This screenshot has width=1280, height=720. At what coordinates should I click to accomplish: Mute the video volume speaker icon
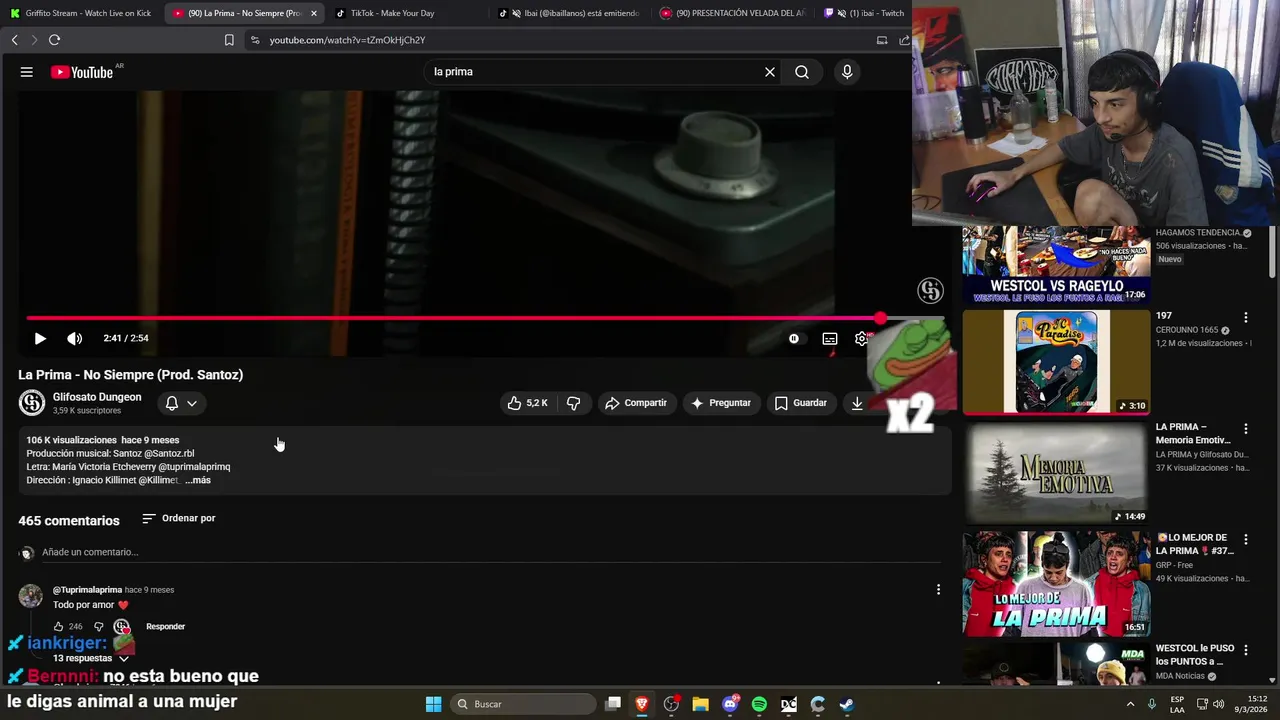(75, 338)
